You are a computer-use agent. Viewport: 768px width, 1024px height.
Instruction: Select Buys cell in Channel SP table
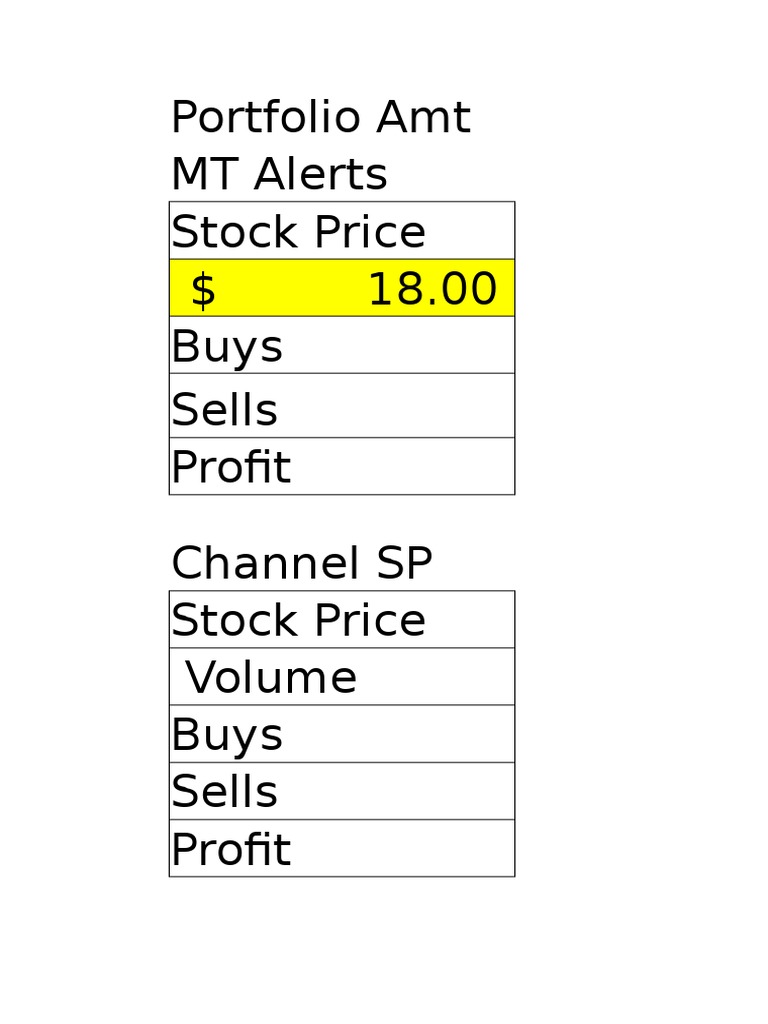[341, 734]
